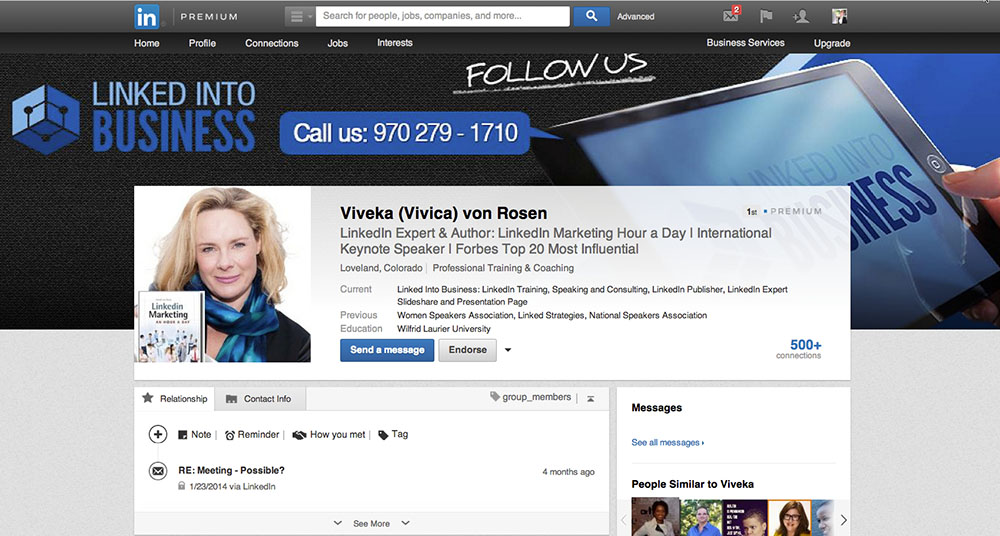Viewport: 1000px width, 536px height.
Task: Click the Endorse button
Action: tap(467, 350)
